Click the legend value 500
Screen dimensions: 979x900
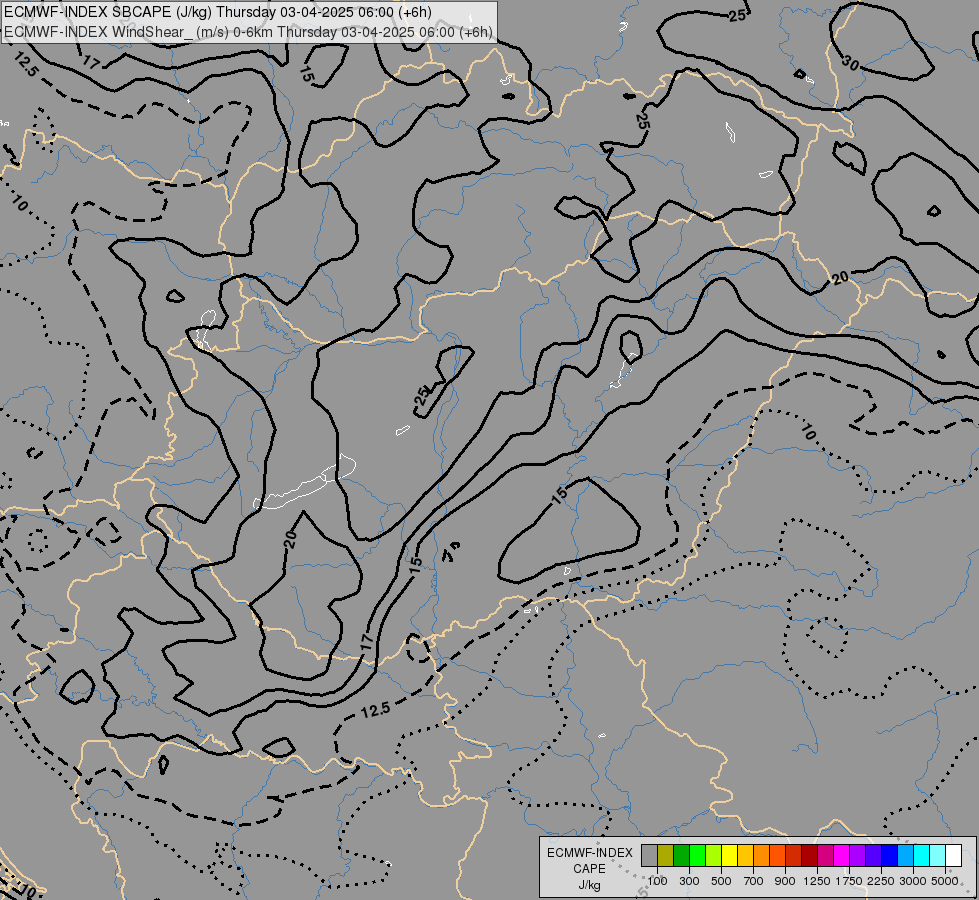tap(721, 881)
